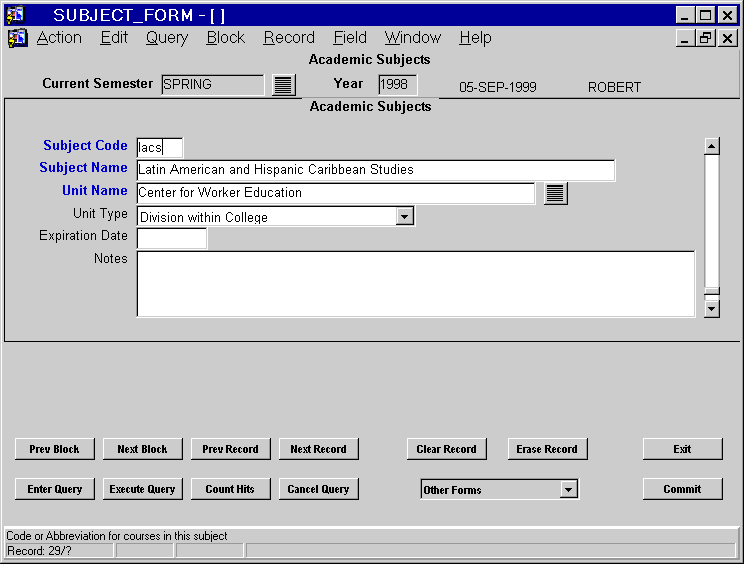
Task: Click the Enter Query button
Action: pyautogui.click(x=55, y=489)
